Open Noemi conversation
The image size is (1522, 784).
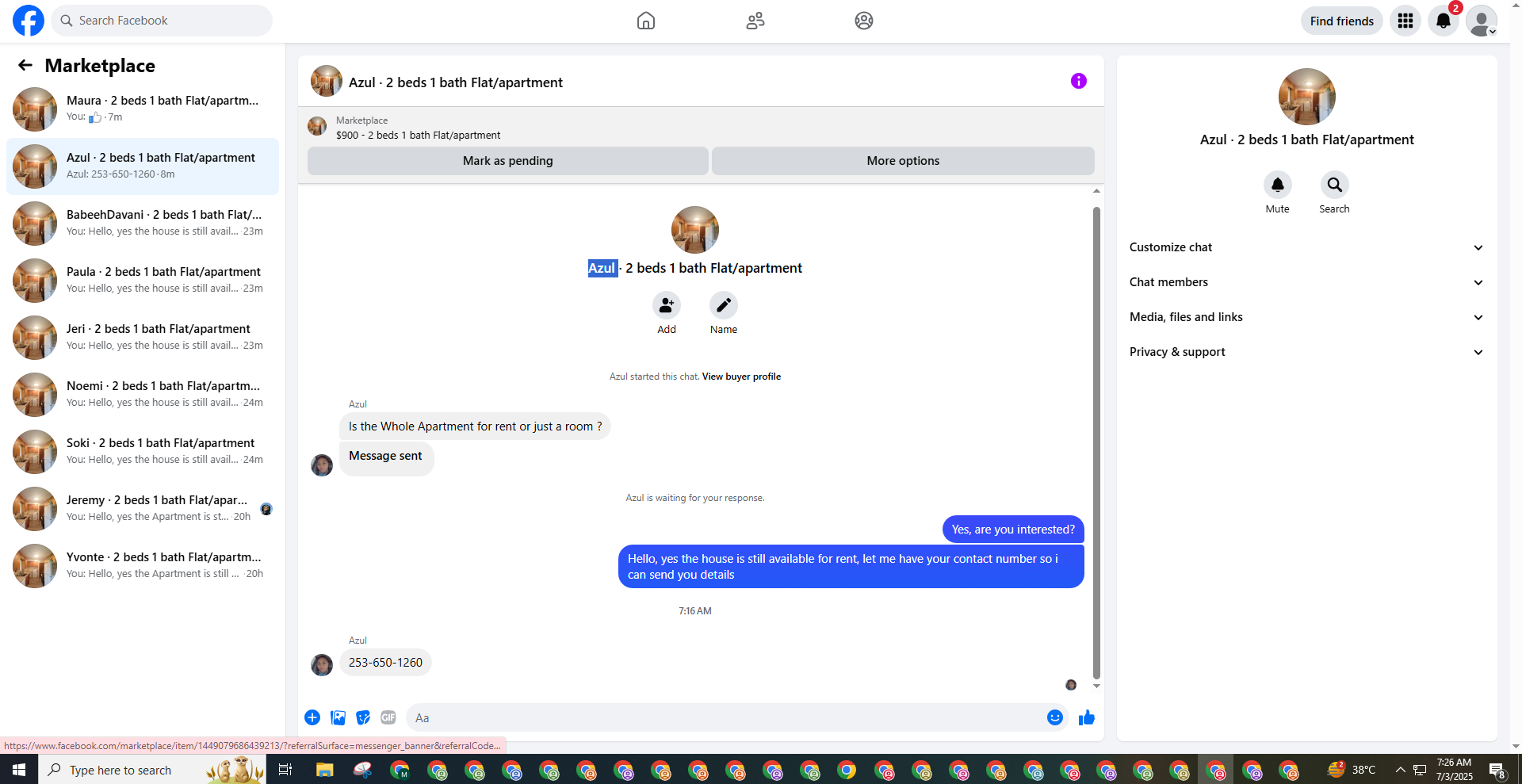coord(143,394)
